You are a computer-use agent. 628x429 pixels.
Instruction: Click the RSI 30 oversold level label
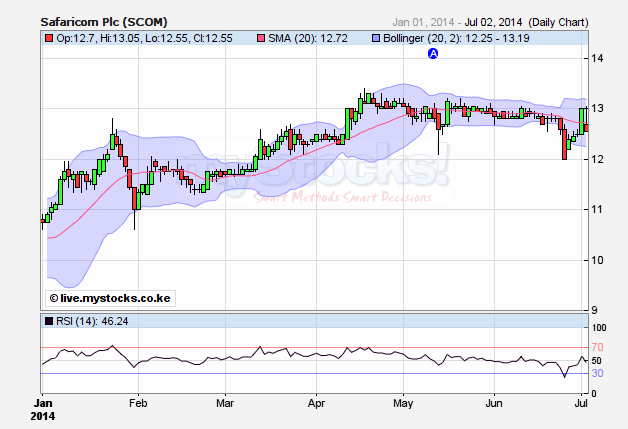597,373
